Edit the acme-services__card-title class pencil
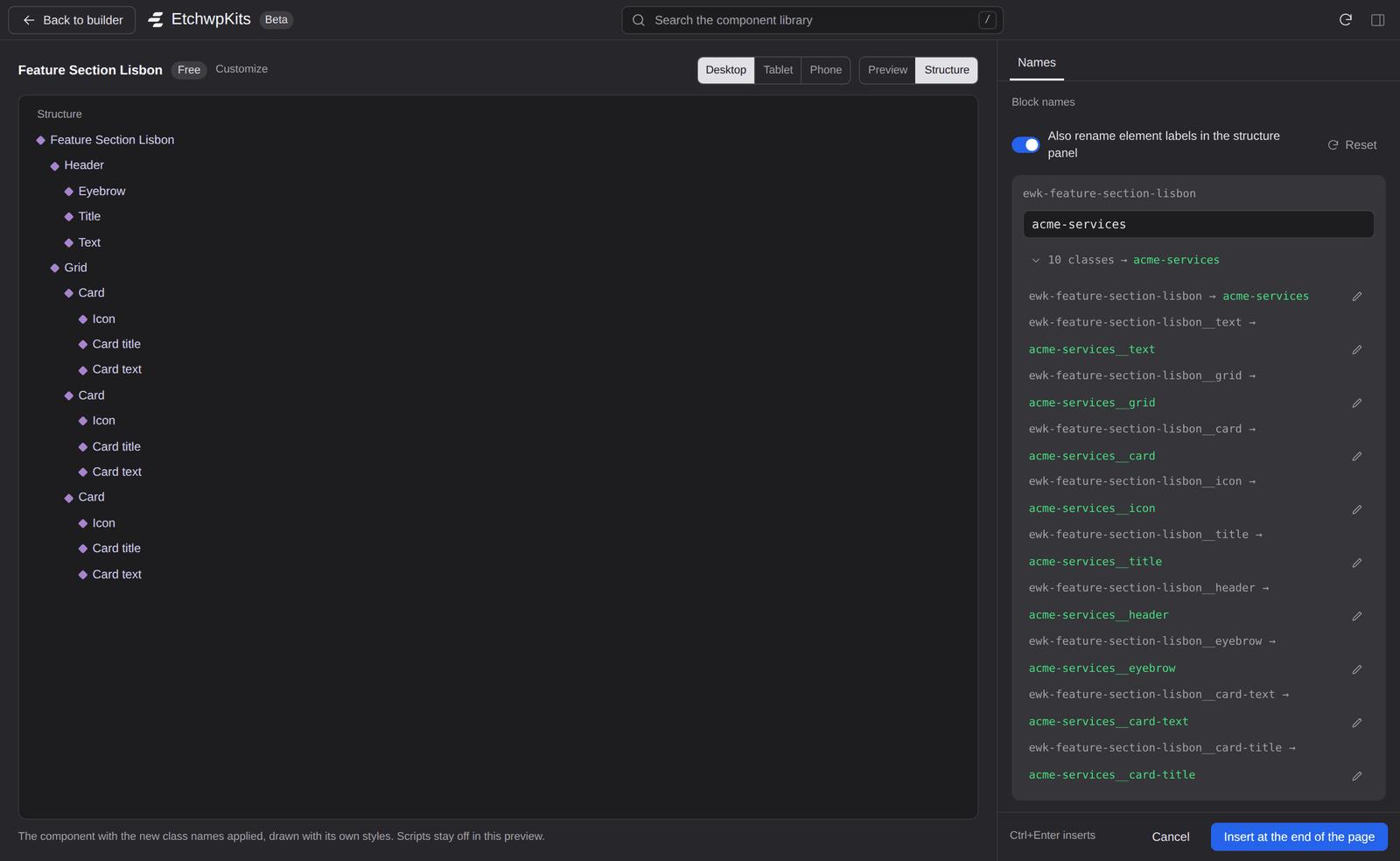 (x=1357, y=776)
